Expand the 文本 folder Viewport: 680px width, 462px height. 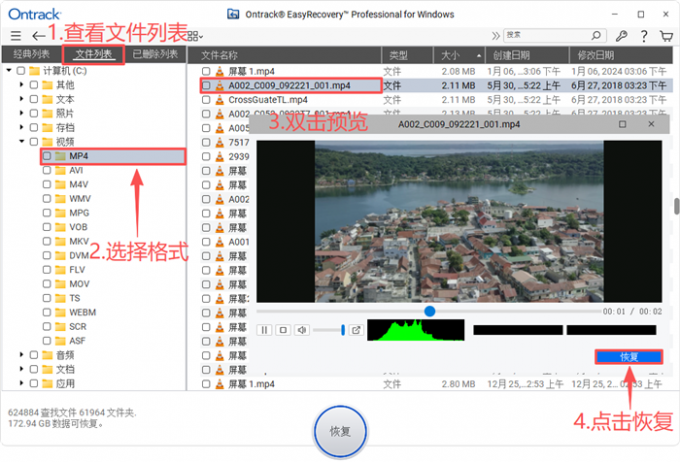(x=21, y=99)
